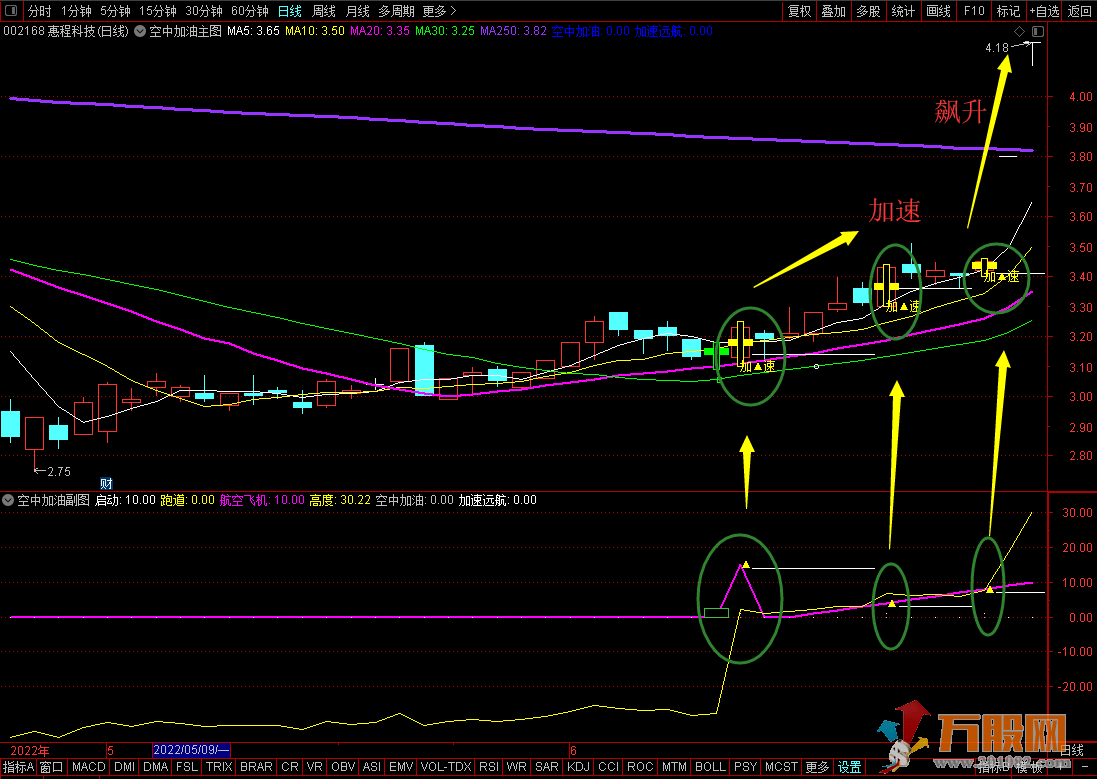The height and width of the screenshot is (779, 1097).
Task: Expand the 更多 periods menu in the top bar
Action: [439, 11]
